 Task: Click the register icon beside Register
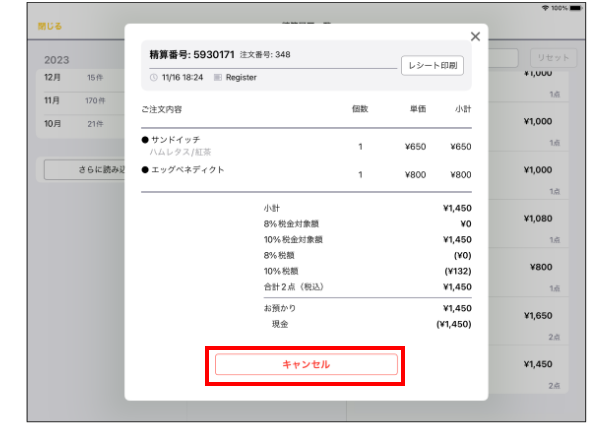[217, 77]
